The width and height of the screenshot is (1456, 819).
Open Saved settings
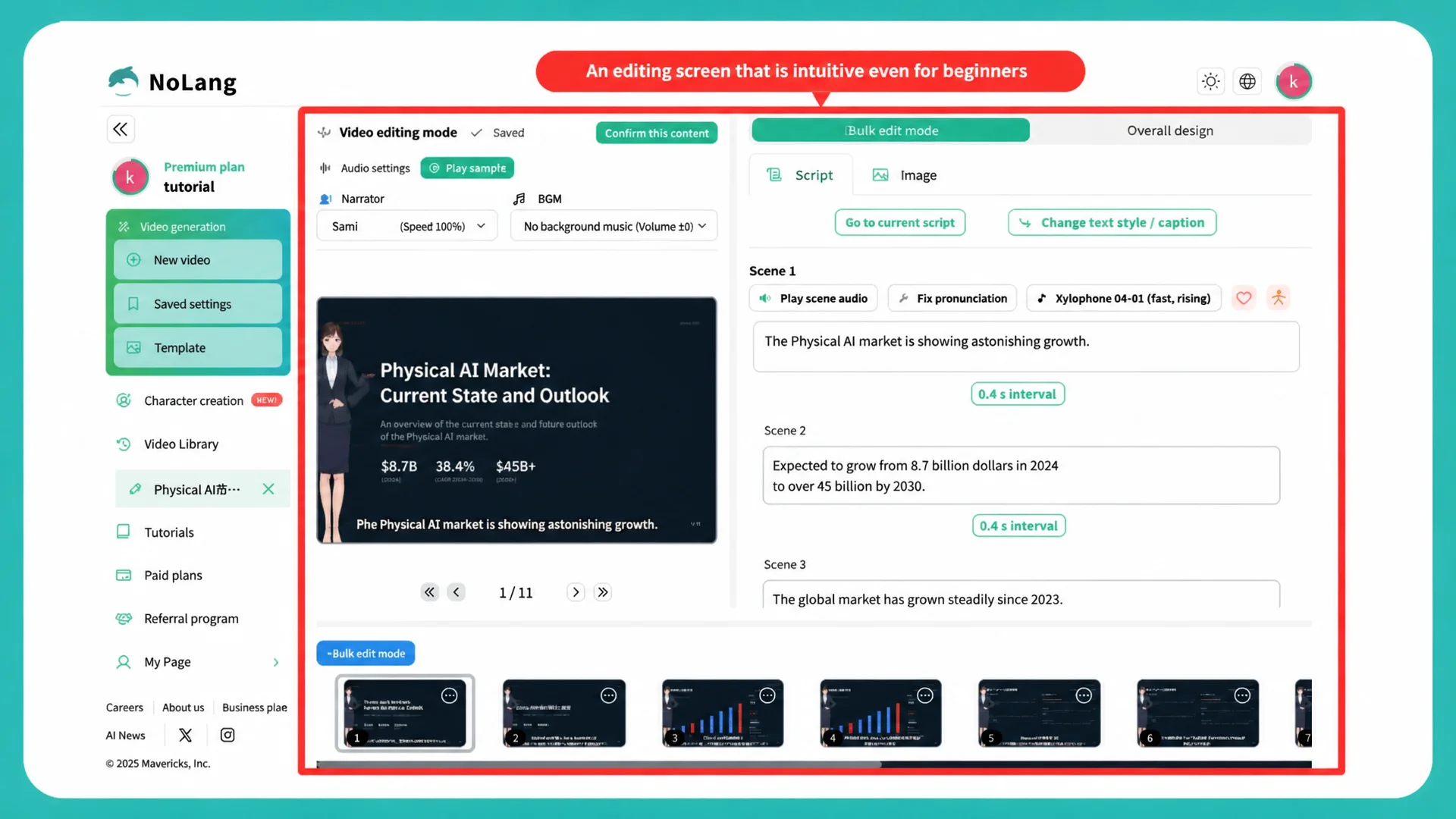198,304
